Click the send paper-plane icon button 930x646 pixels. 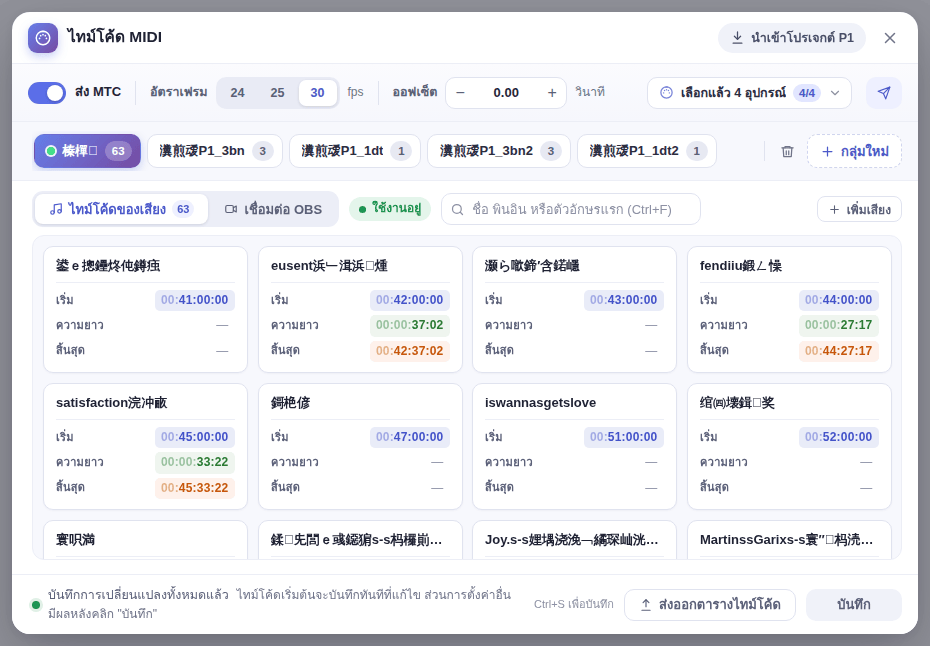[884, 93]
